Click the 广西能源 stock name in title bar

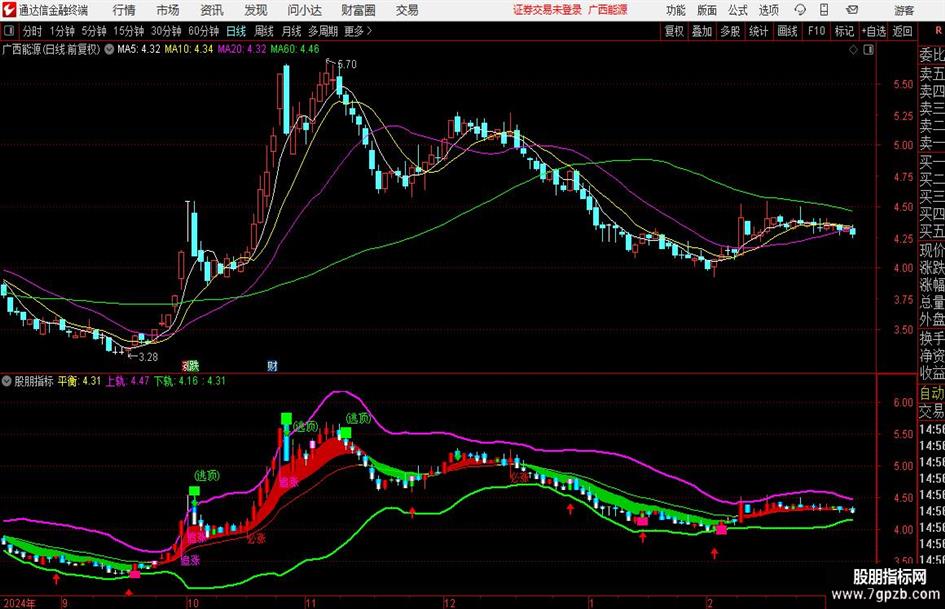[x=608, y=10]
